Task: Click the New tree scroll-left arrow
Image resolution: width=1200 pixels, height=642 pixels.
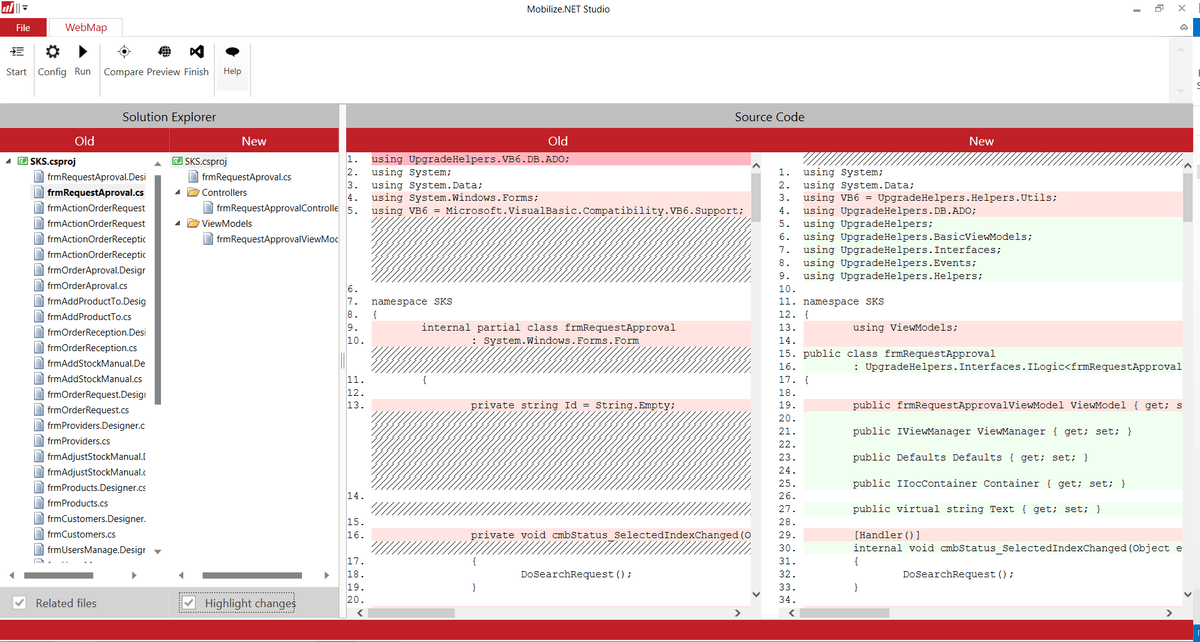Action: 181,575
